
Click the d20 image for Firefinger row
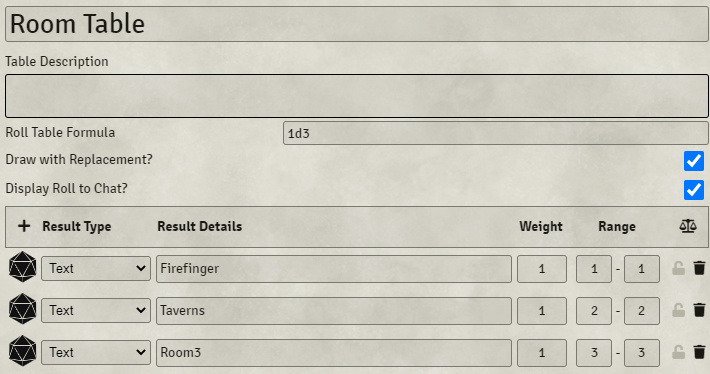[x=23, y=268]
